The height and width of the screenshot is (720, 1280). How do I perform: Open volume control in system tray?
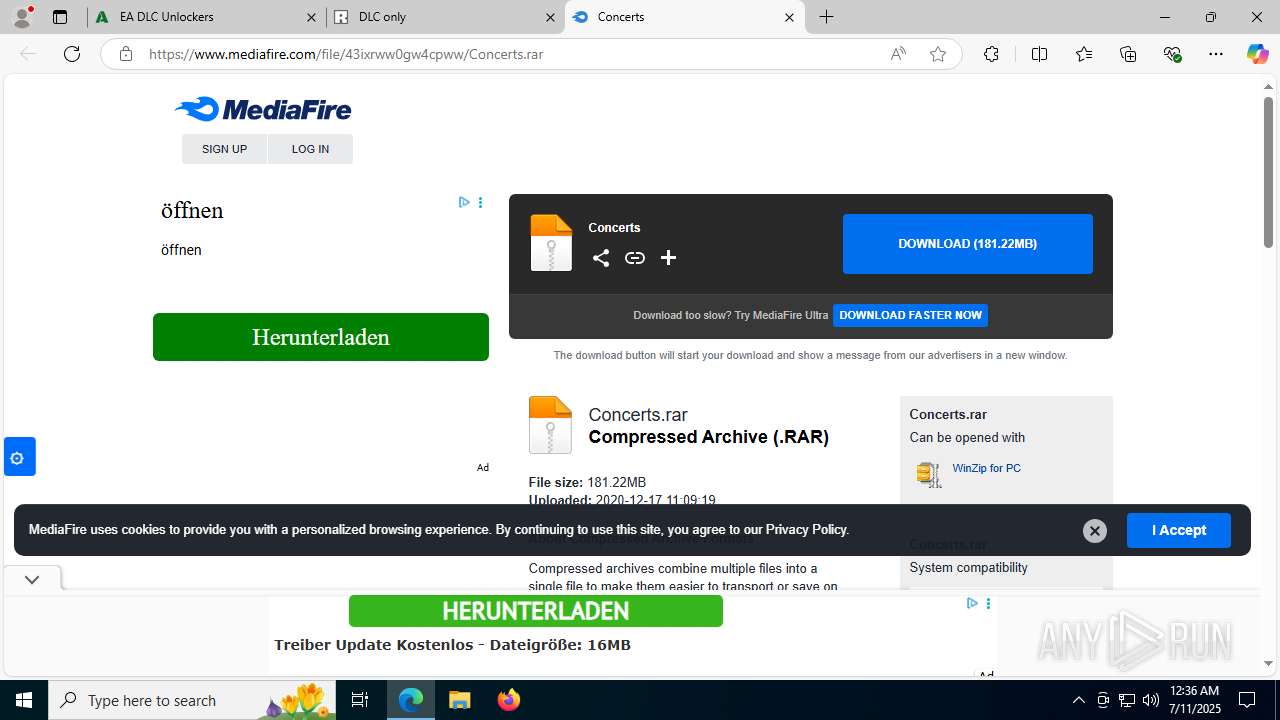(x=1151, y=700)
